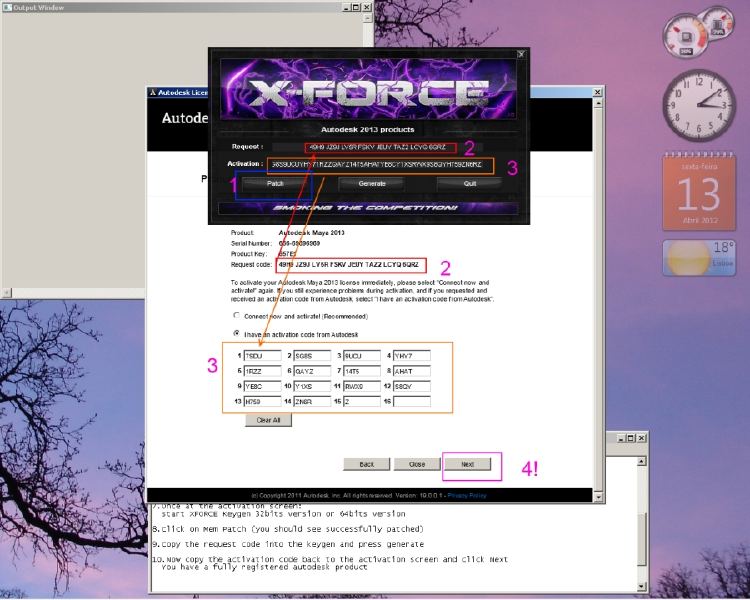Open the calendar gadget showing 13

(x=699, y=191)
